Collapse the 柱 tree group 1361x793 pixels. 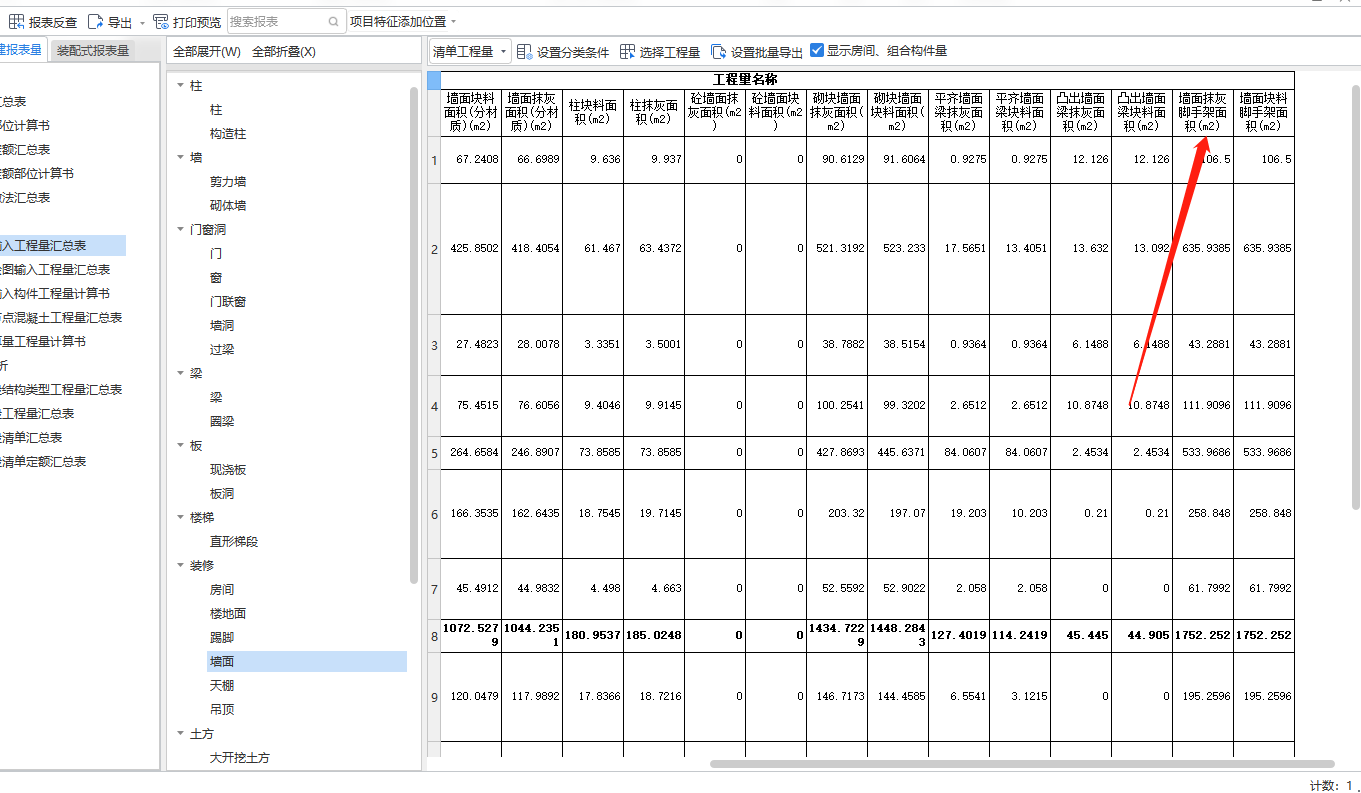tap(179, 86)
